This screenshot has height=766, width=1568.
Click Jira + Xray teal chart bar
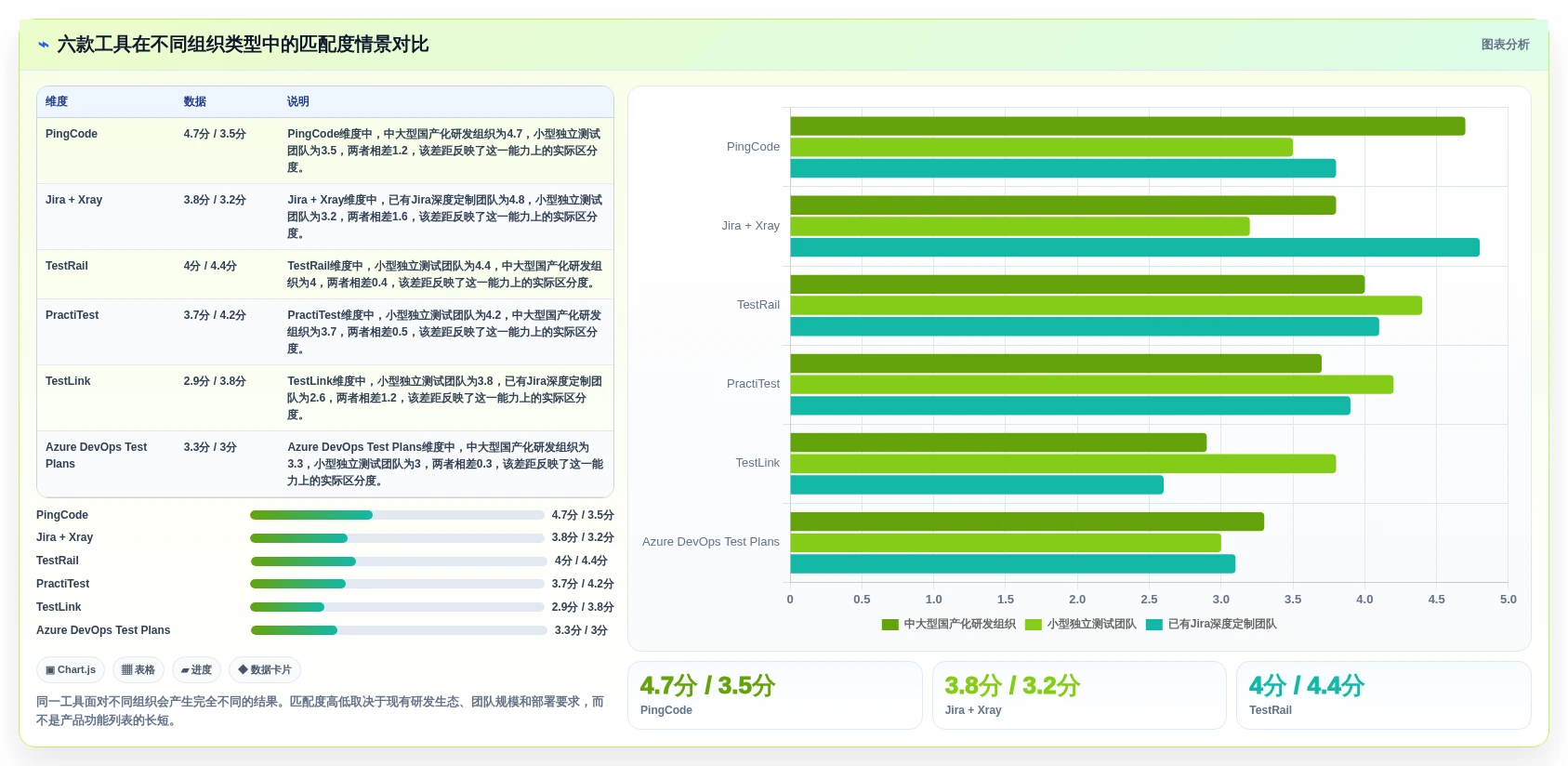click(x=1135, y=247)
